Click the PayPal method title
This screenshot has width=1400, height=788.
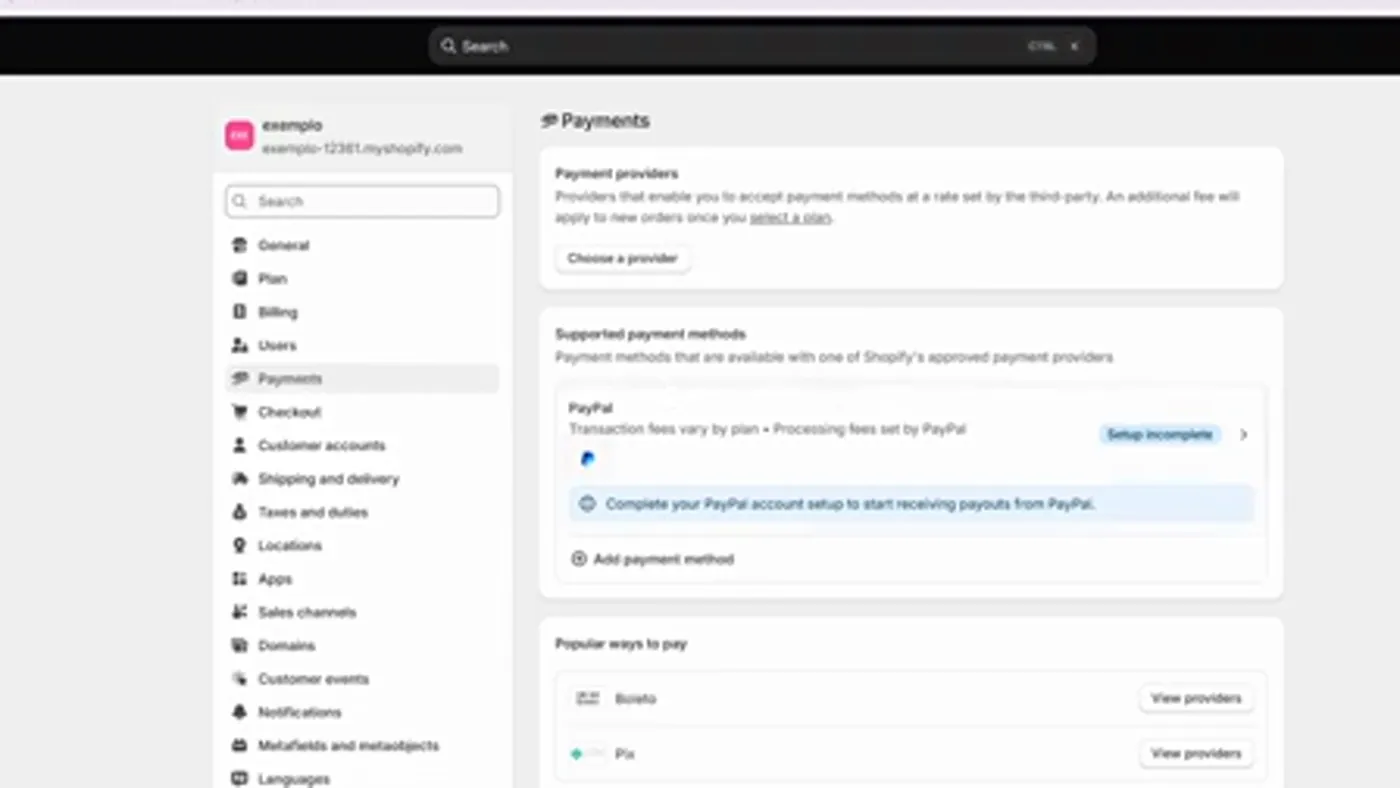[x=591, y=408]
